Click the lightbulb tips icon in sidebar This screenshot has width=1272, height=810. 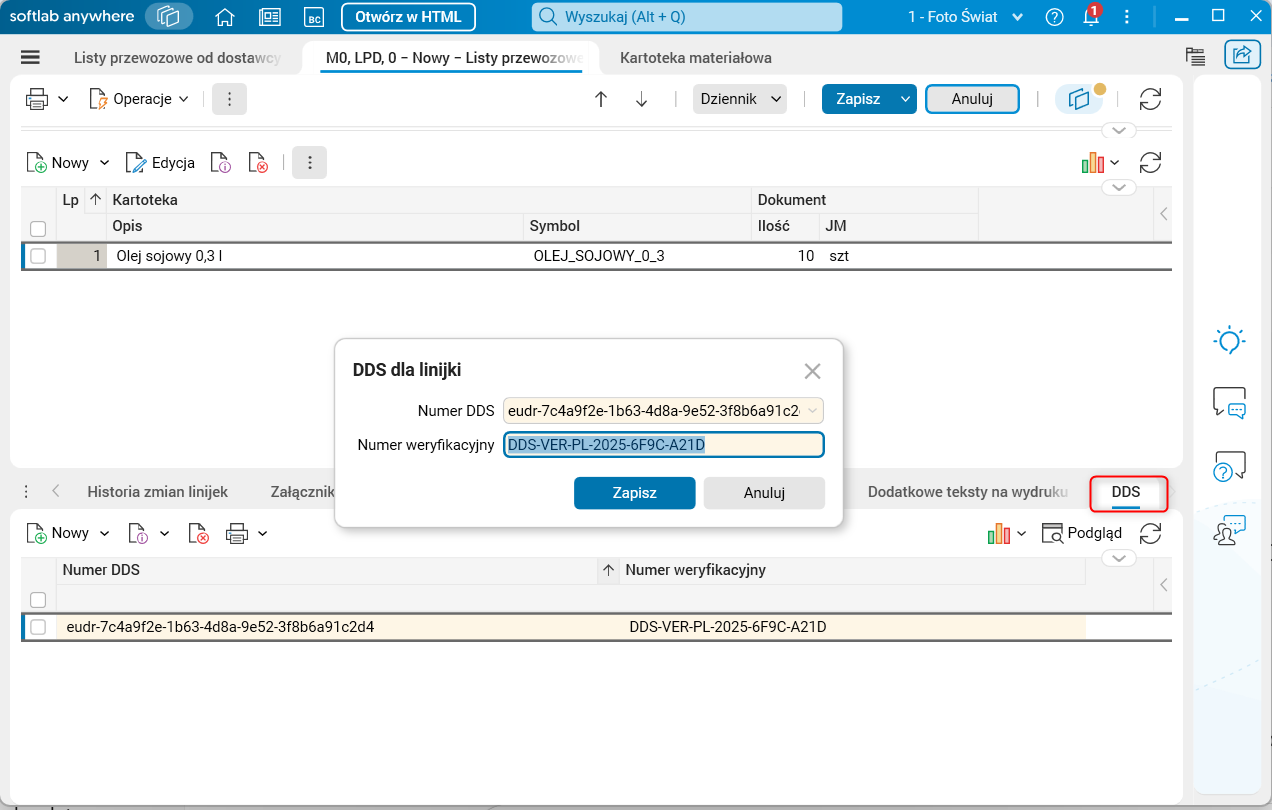[1229, 340]
